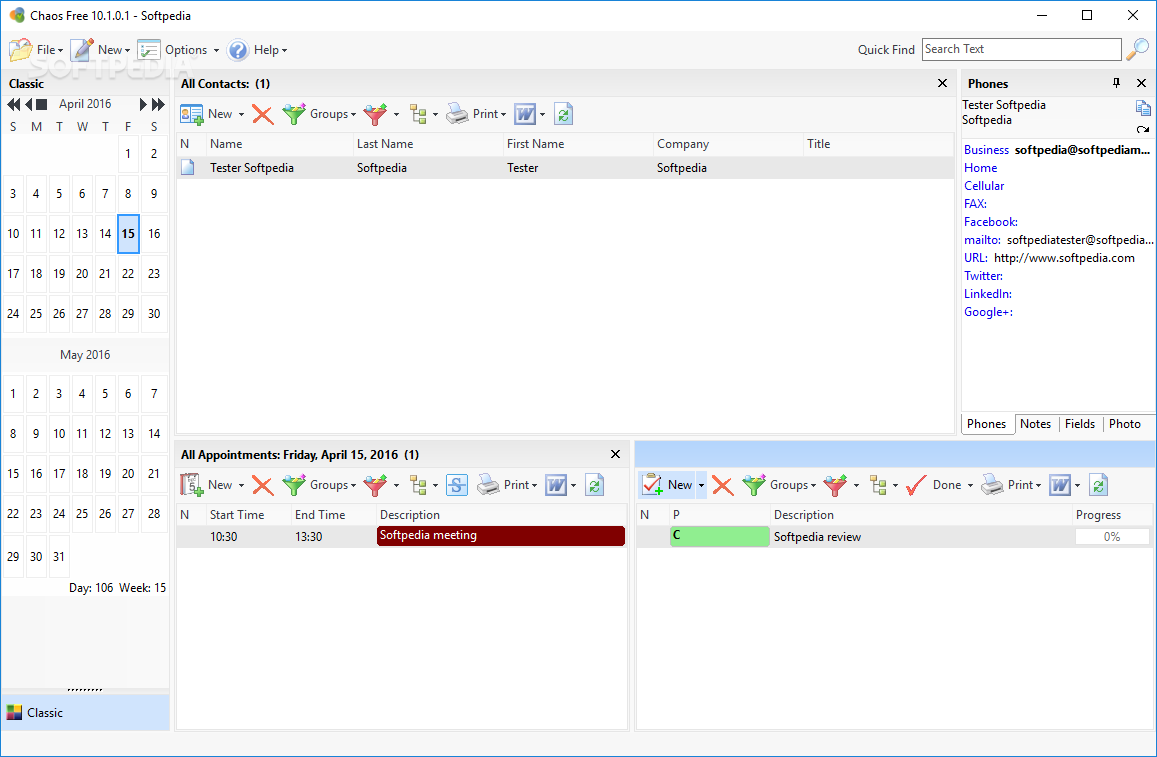Click the green priority C cell
This screenshot has height=757, width=1157.
[x=719, y=536]
